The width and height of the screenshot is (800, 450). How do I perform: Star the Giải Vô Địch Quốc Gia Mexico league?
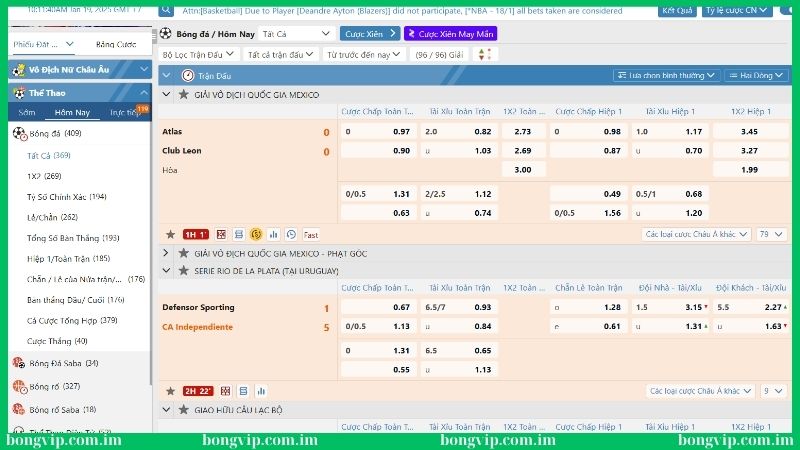(183, 94)
